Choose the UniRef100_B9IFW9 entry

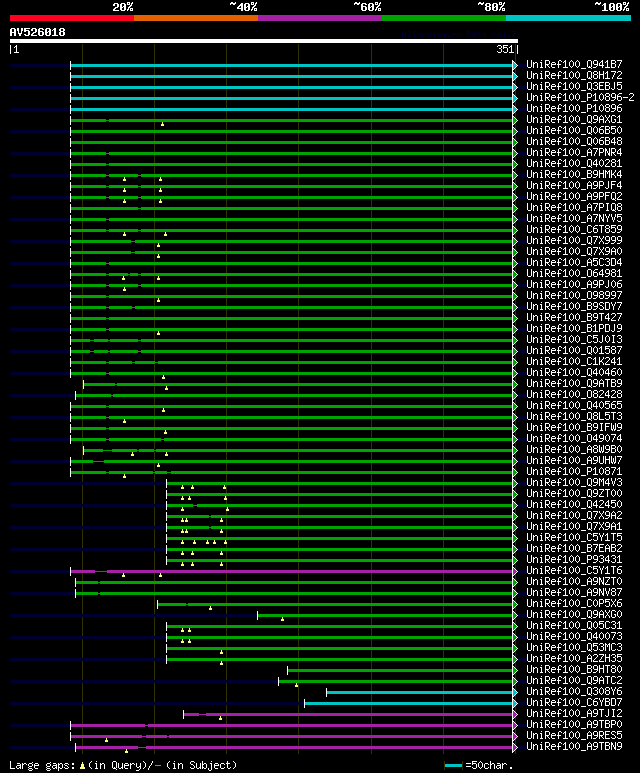point(574,427)
